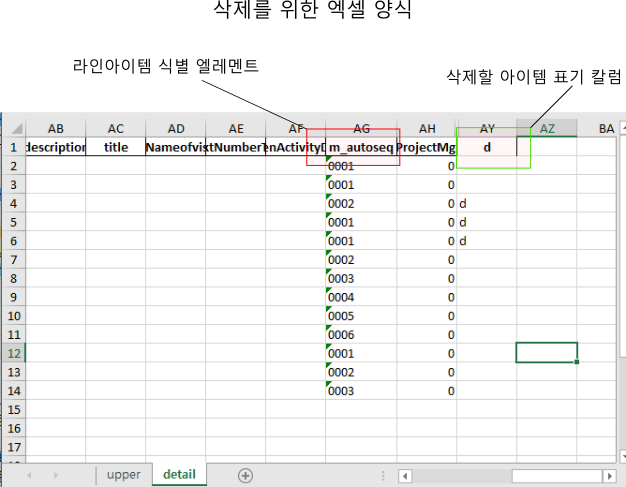Click the description header cell in AB1
626x487 pixels.
click(x=56, y=147)
